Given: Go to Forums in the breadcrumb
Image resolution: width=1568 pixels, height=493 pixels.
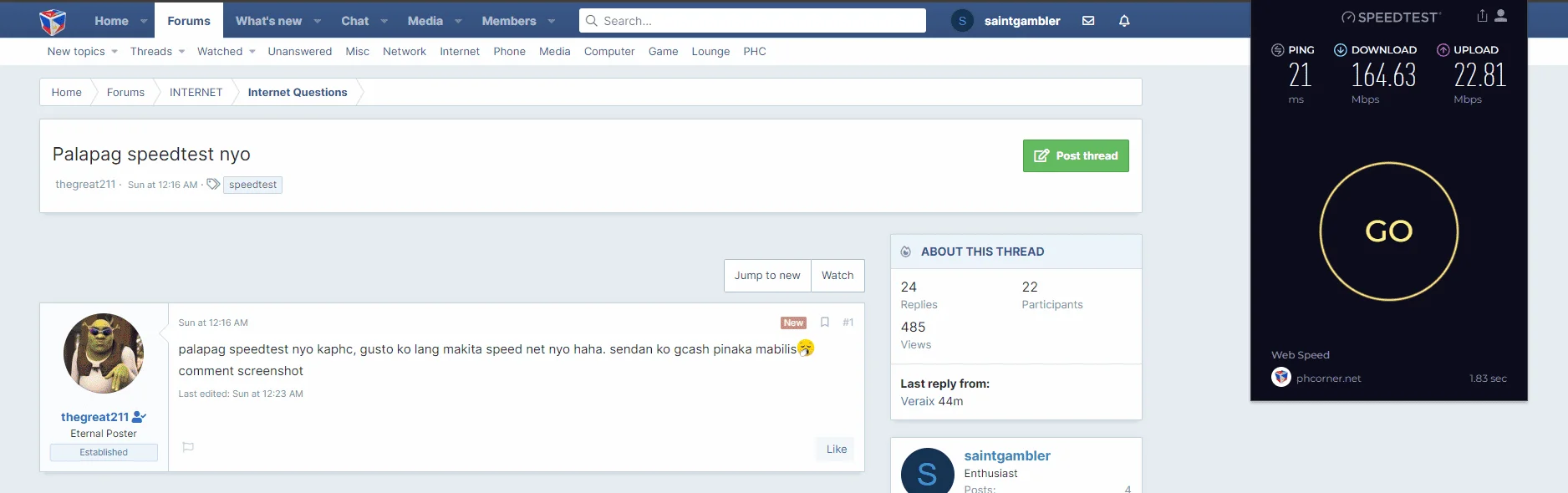Looking at the screenshot, I should pyautogui.click(x=125, y=92).
